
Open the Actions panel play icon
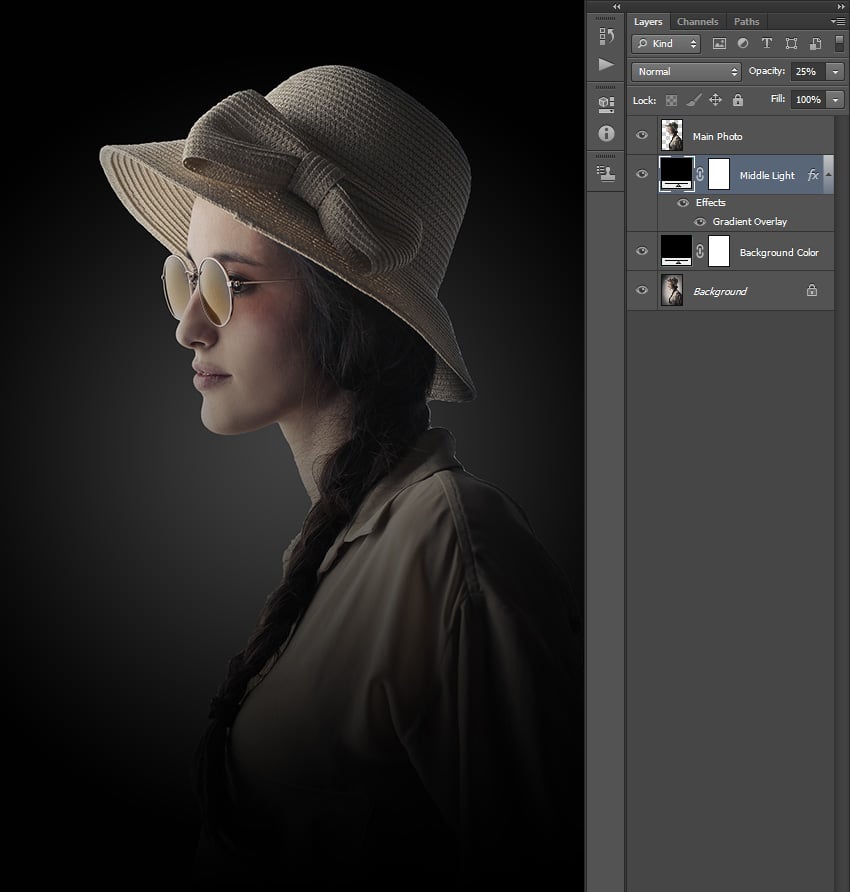click(606, 65)
